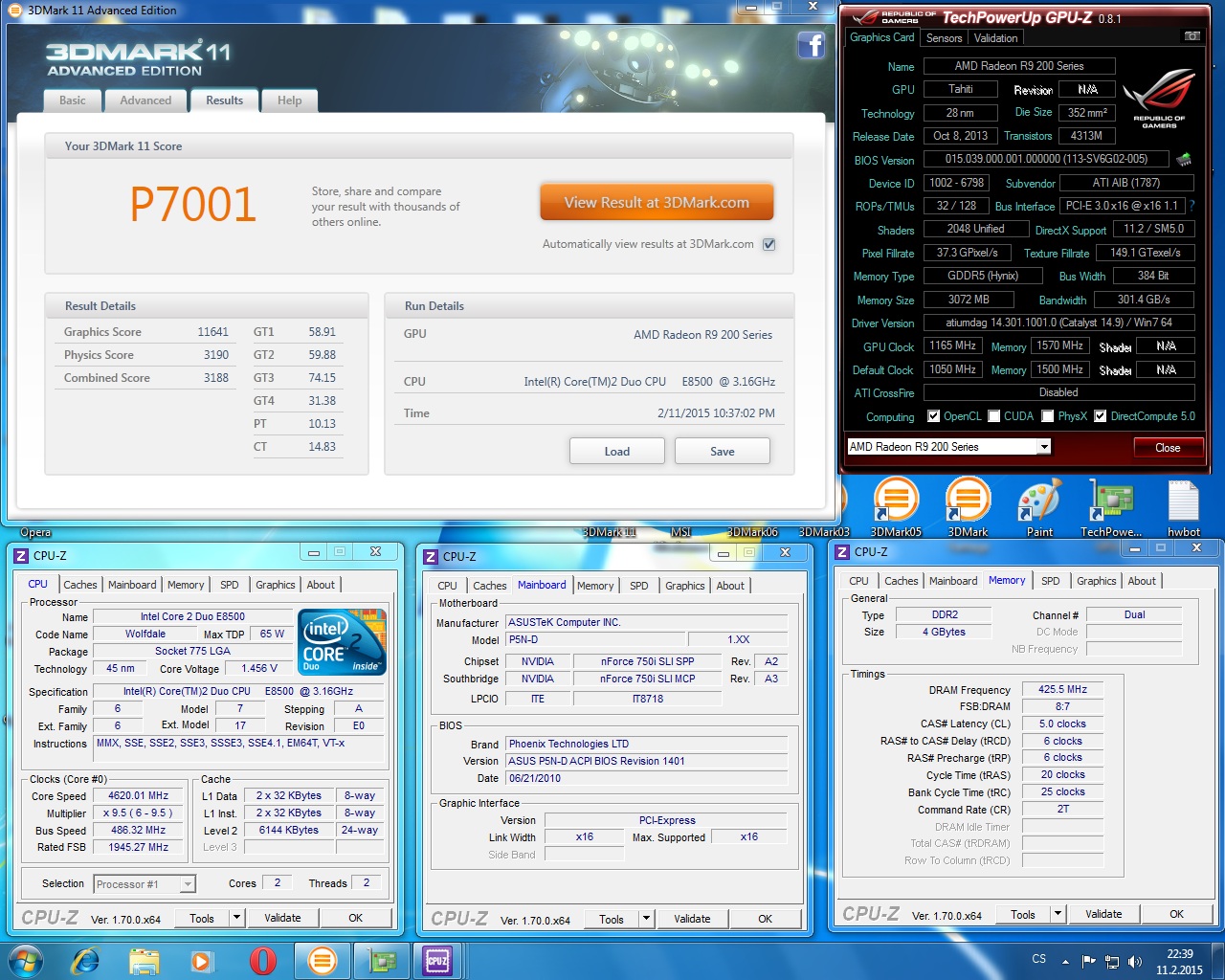Click the Facebook share icon in 3DMark
The height and width of the screenshot is (980, 1225).
[x=811, y=45]
